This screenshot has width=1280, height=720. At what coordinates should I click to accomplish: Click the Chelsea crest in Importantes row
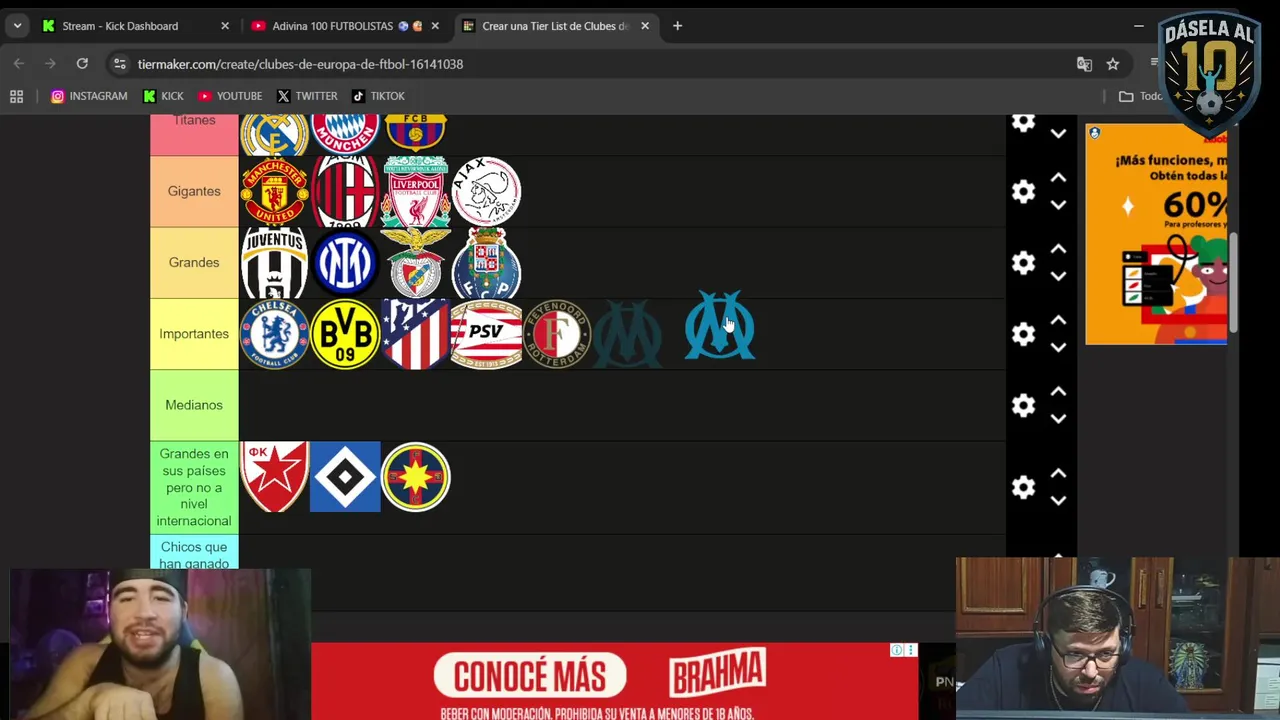(274, 334)
